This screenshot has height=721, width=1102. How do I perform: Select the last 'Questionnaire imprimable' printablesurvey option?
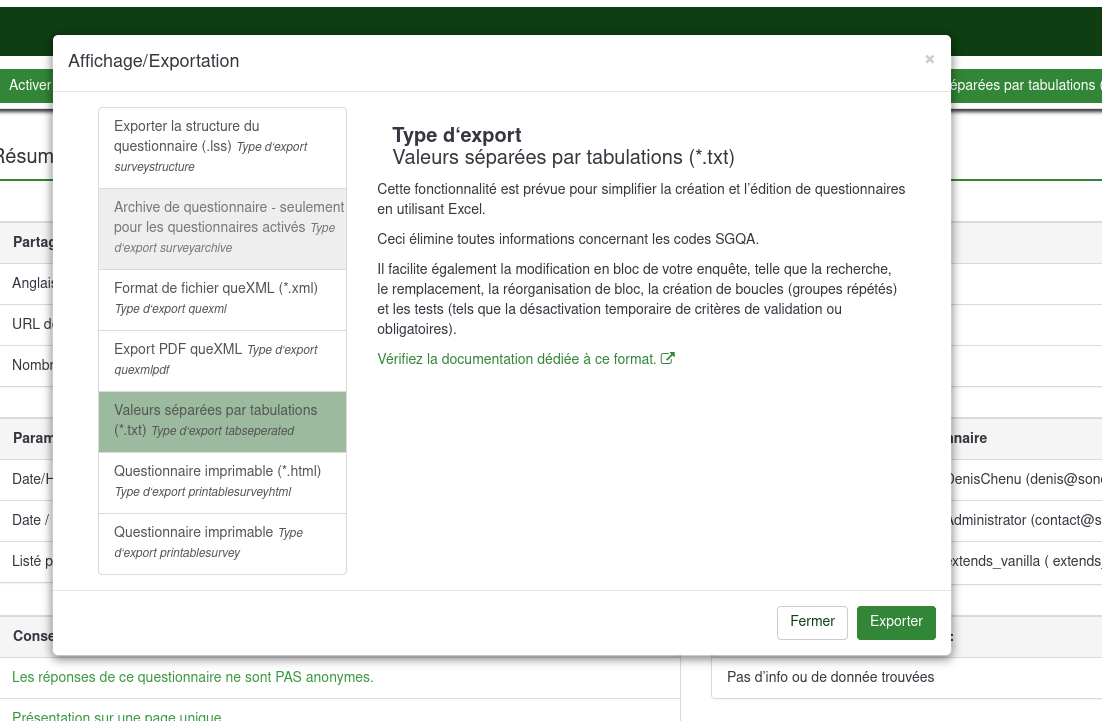[x=222, y=543]
